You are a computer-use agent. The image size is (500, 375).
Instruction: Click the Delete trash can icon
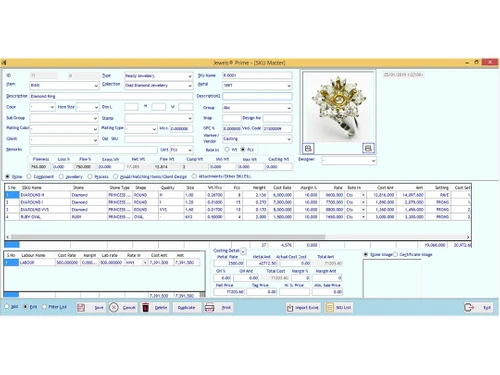pyautogui.click(x=146, y=307)
